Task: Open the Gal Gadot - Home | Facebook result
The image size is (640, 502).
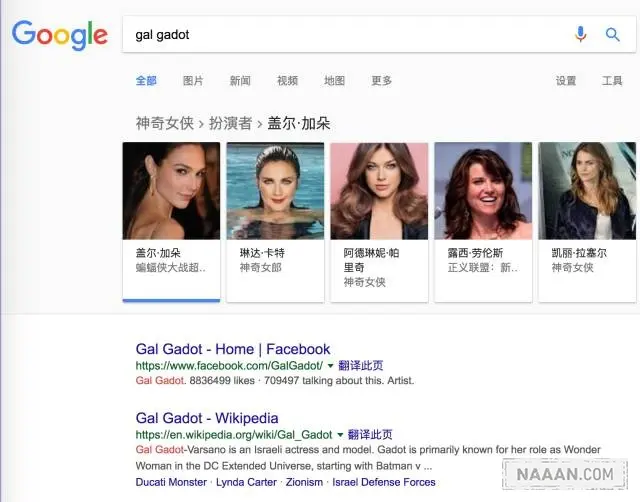Action: [233, 349]
